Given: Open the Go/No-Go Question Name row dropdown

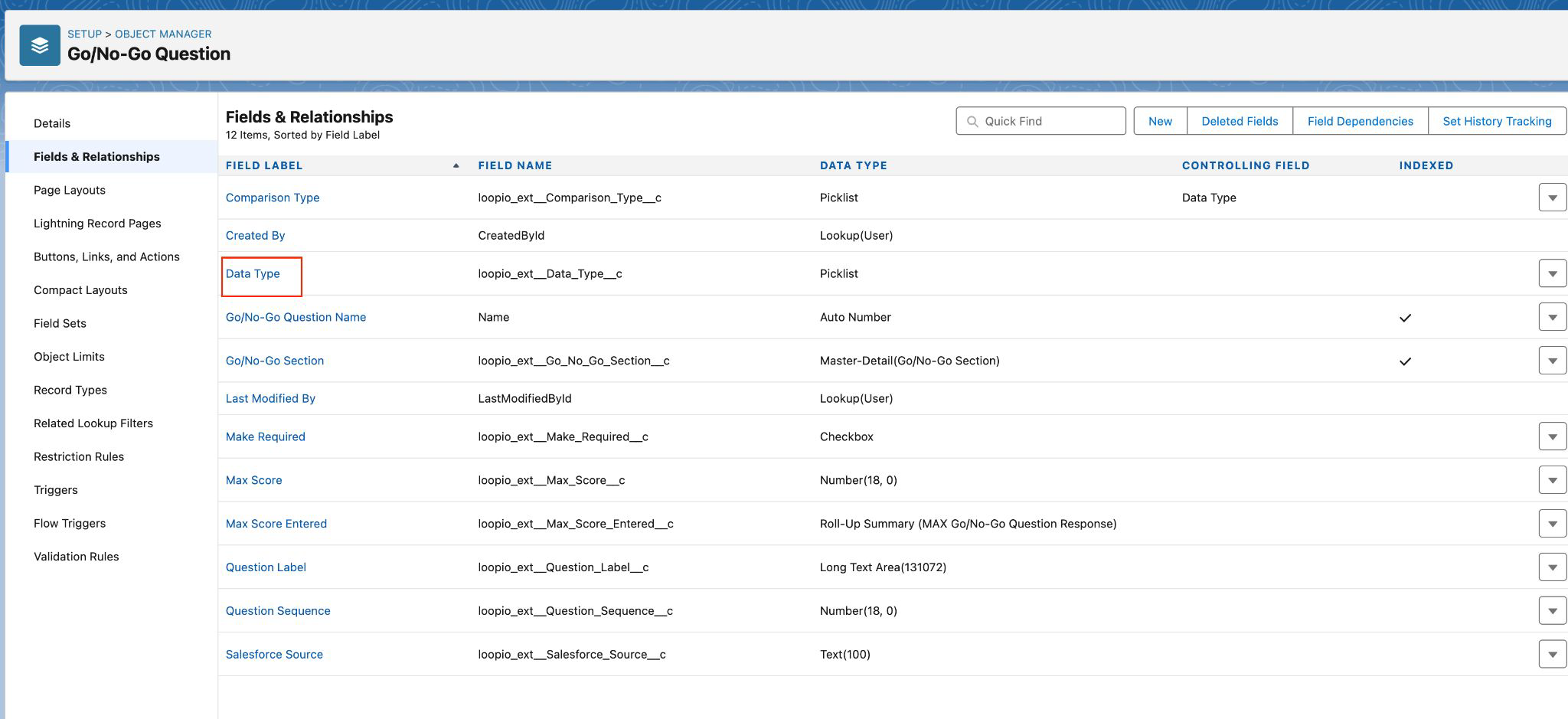Looking at the screenshot, I should point(1552,317).
